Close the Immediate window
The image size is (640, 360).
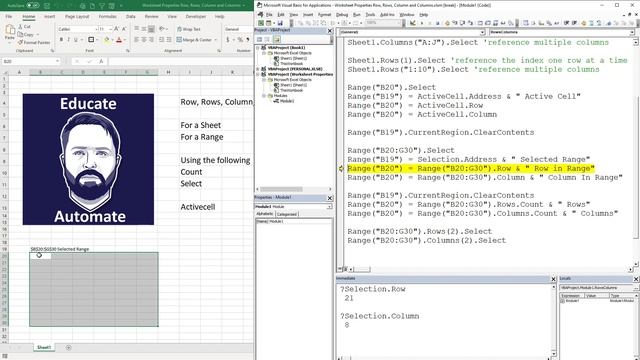(553, 279)
